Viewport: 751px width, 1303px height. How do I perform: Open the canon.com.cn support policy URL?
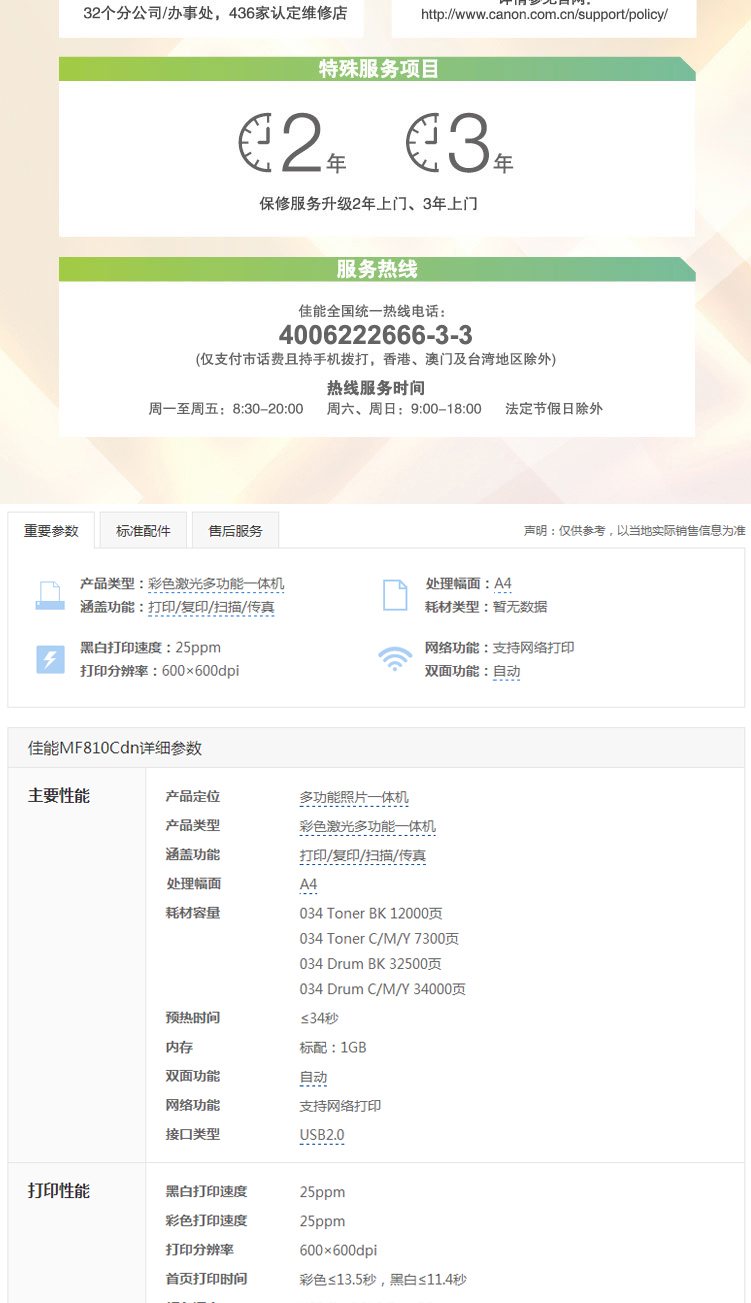[544, 15]
